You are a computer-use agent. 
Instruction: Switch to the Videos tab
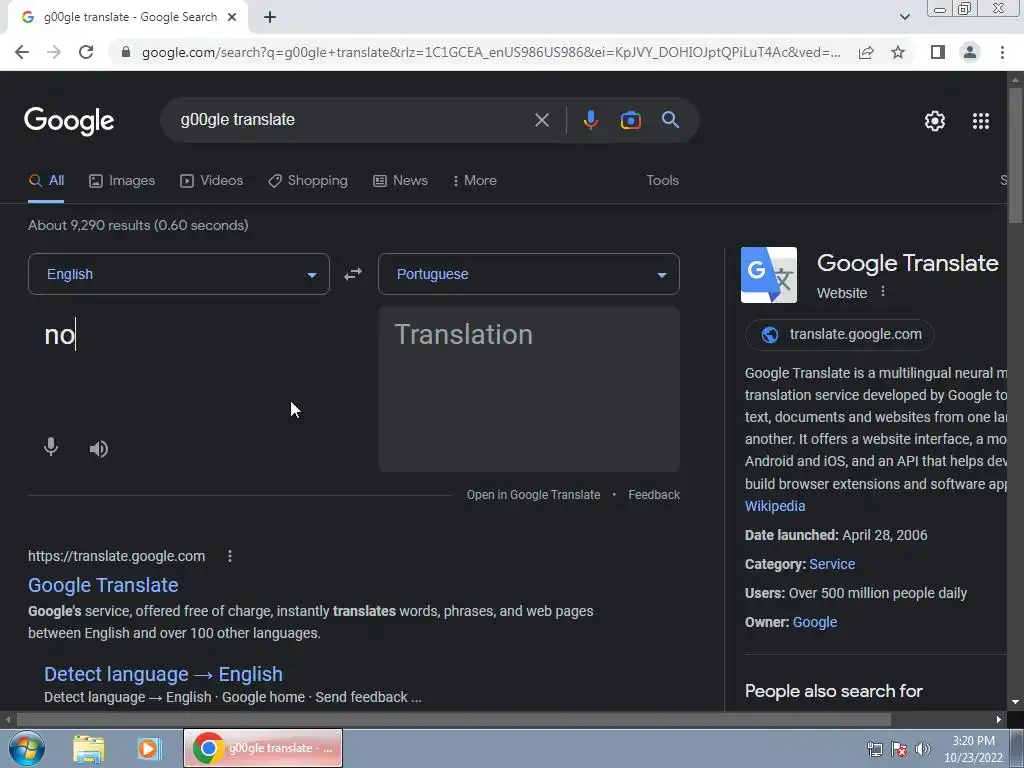click(212, 181)
